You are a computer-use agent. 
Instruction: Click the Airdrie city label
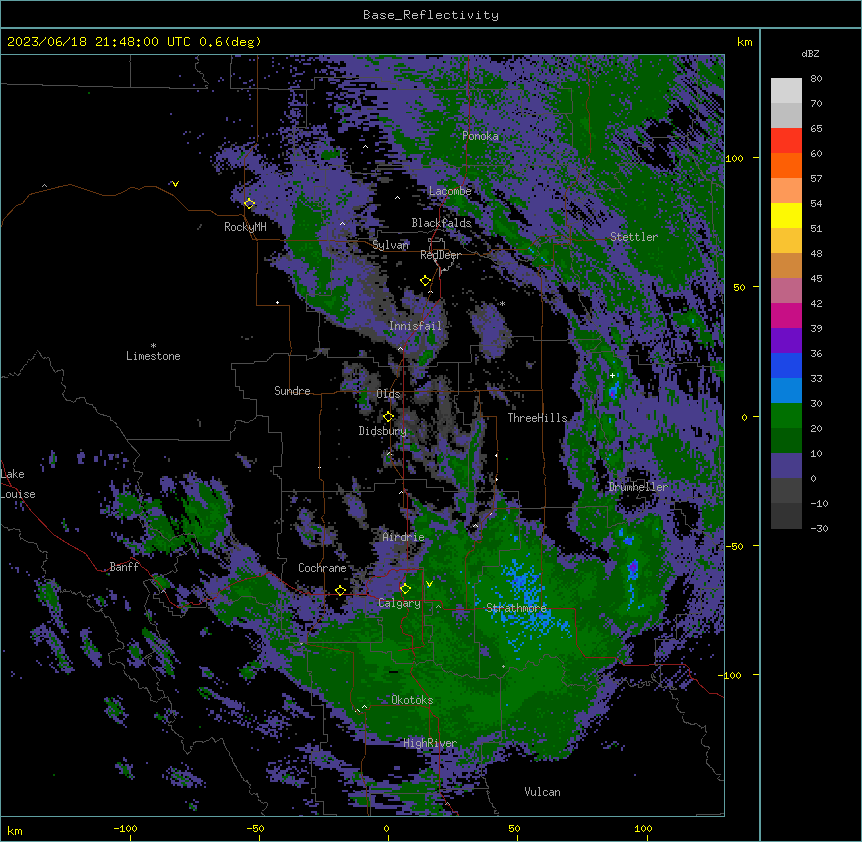[x=404, y=537]
